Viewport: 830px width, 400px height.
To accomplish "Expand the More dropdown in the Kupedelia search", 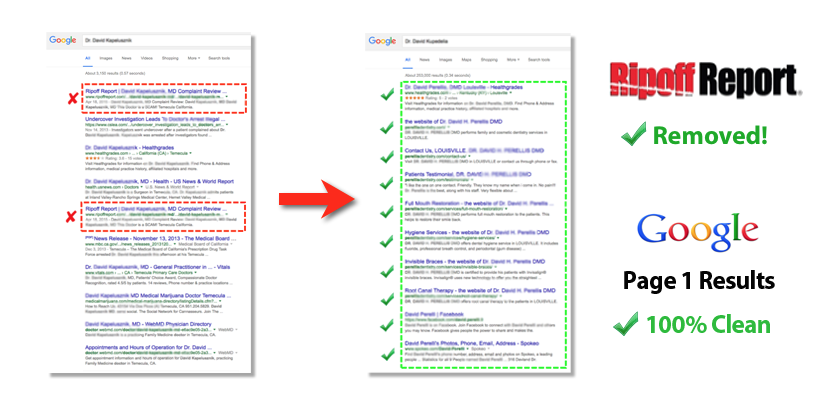I will 513,60.
